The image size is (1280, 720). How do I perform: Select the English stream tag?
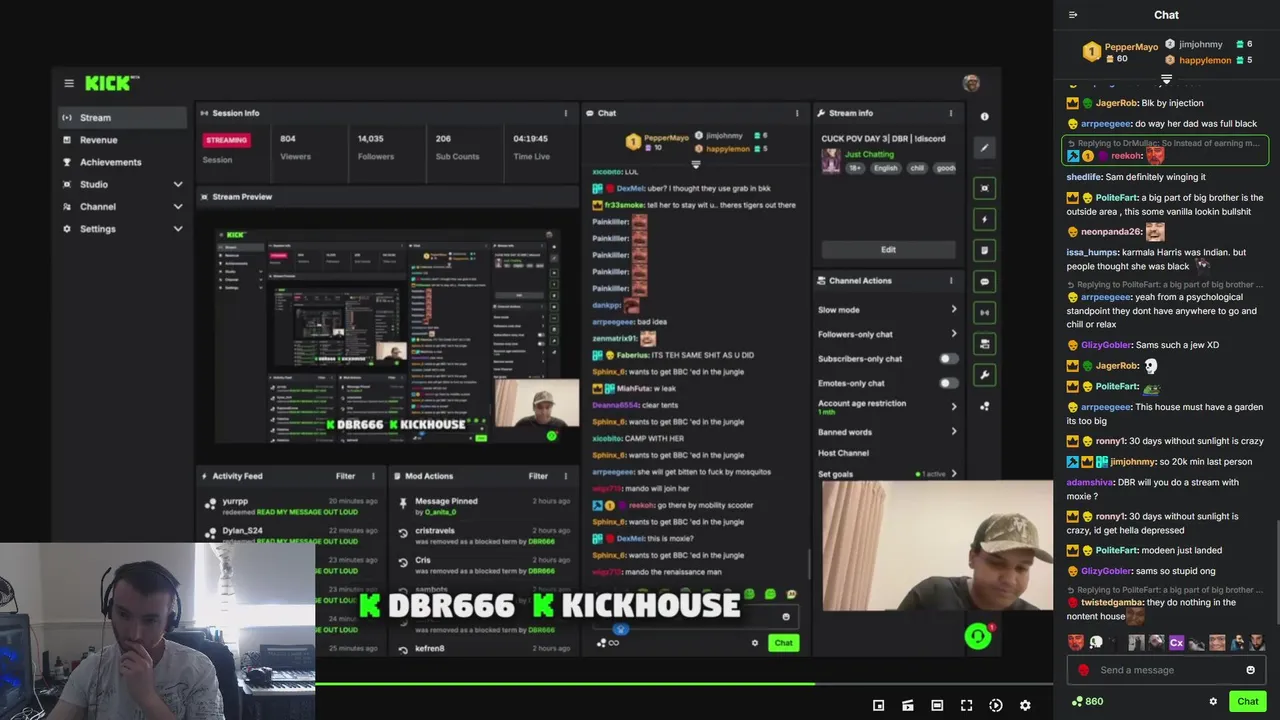pyautogui.click(x=885, y=168)
